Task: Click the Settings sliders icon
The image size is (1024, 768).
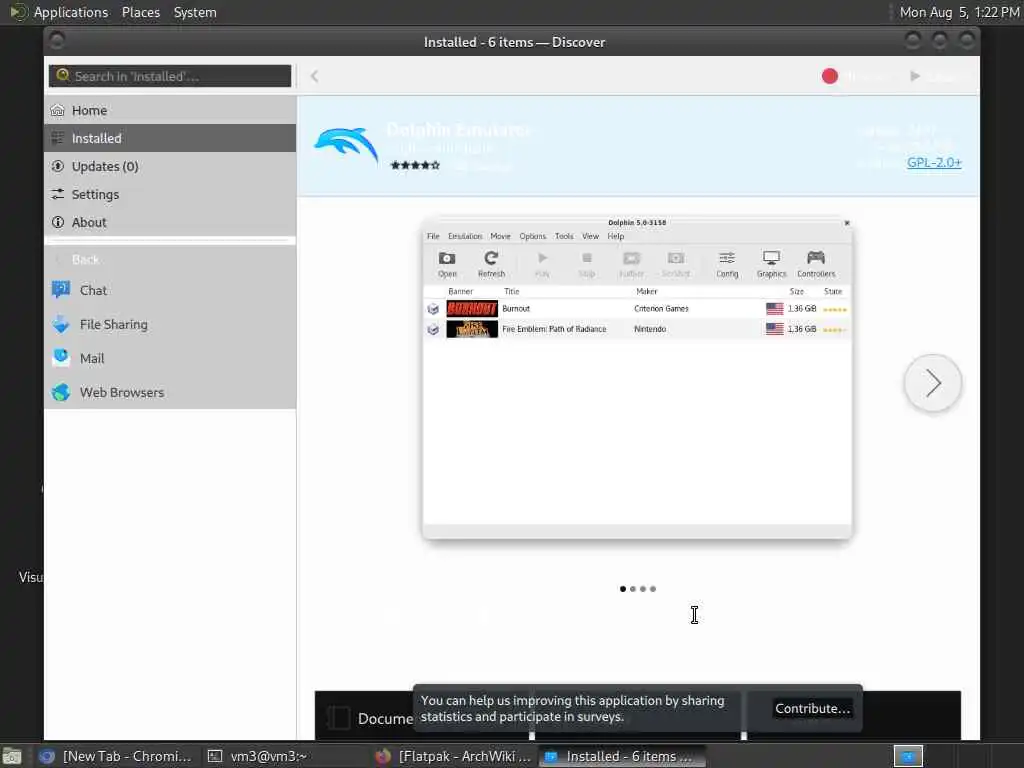Action: [57, 195]
